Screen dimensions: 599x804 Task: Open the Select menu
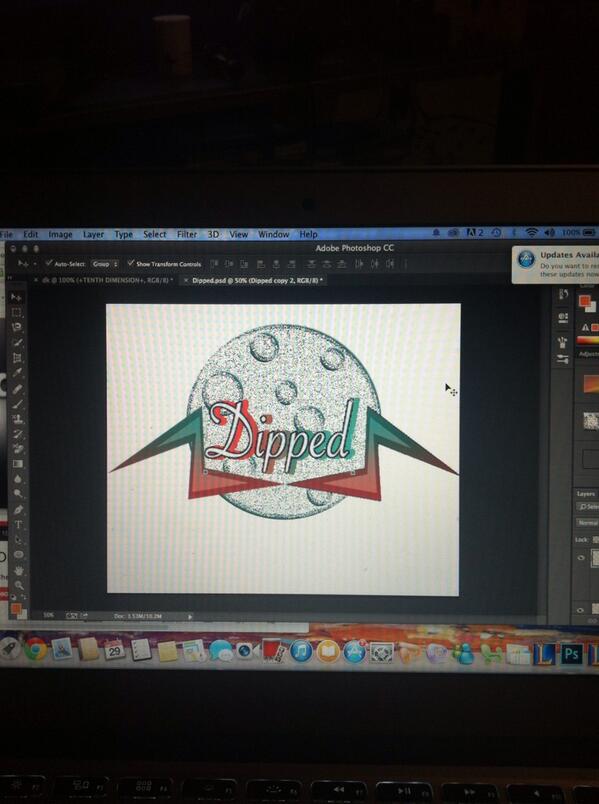pyautogui.click(x=154, y=234)
